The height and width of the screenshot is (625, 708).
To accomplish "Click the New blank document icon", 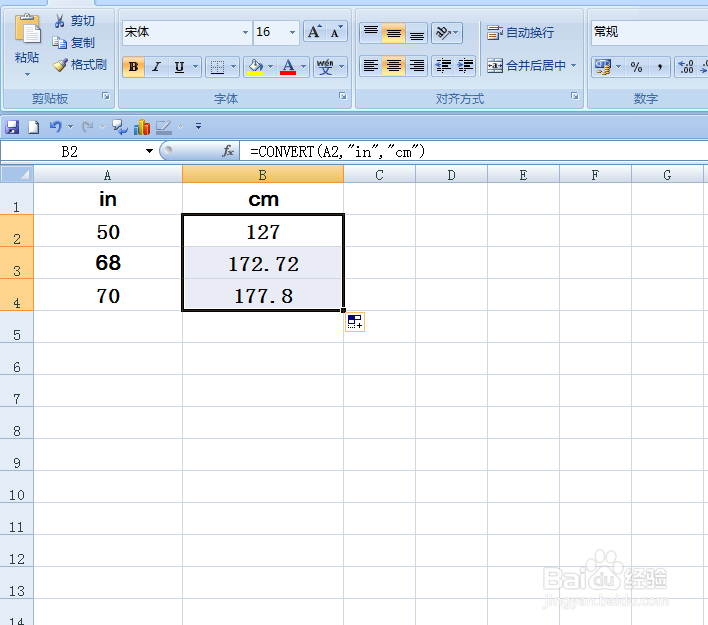I will (34, 127).
